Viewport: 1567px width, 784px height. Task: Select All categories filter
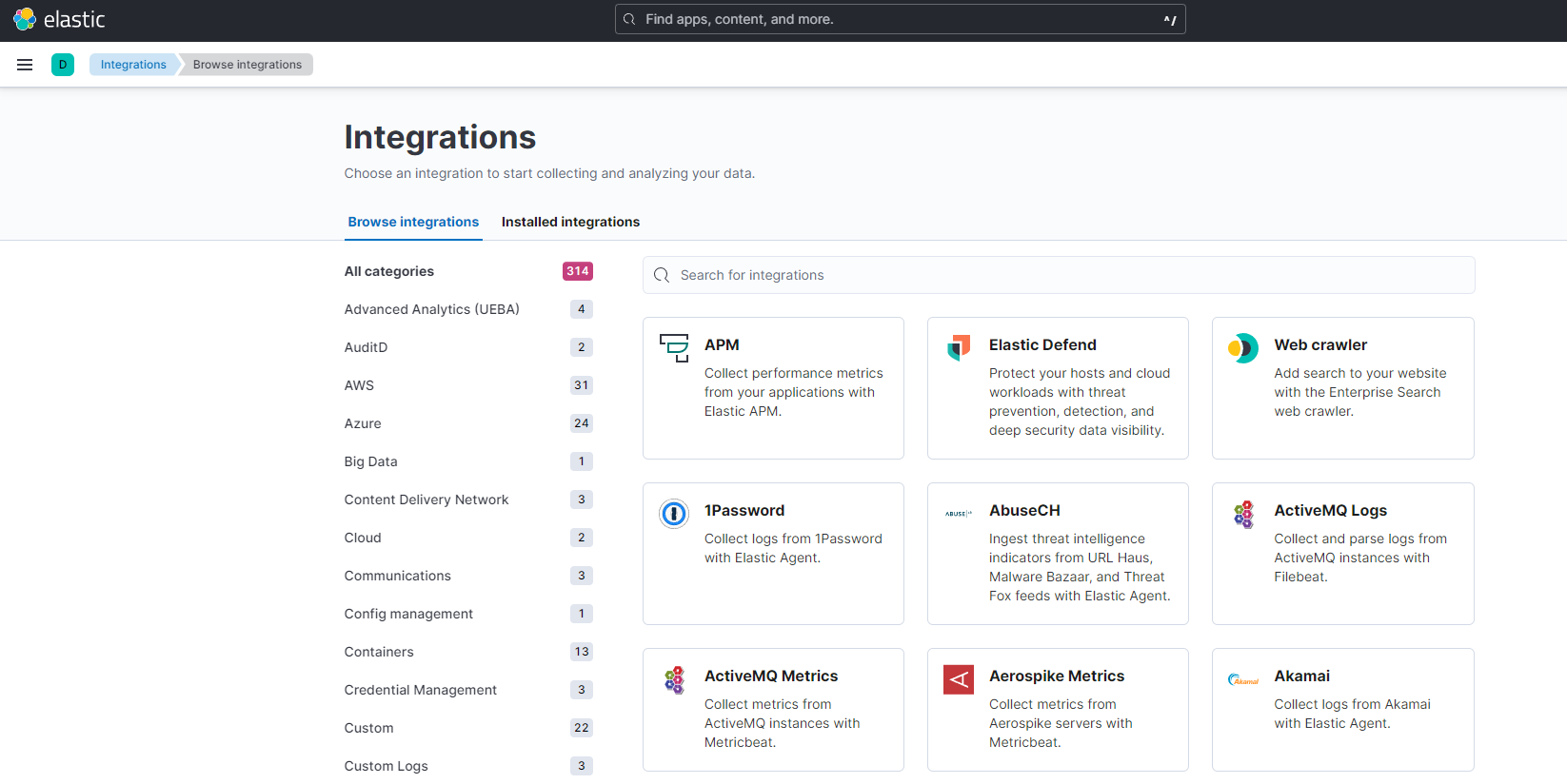(389, 271)
